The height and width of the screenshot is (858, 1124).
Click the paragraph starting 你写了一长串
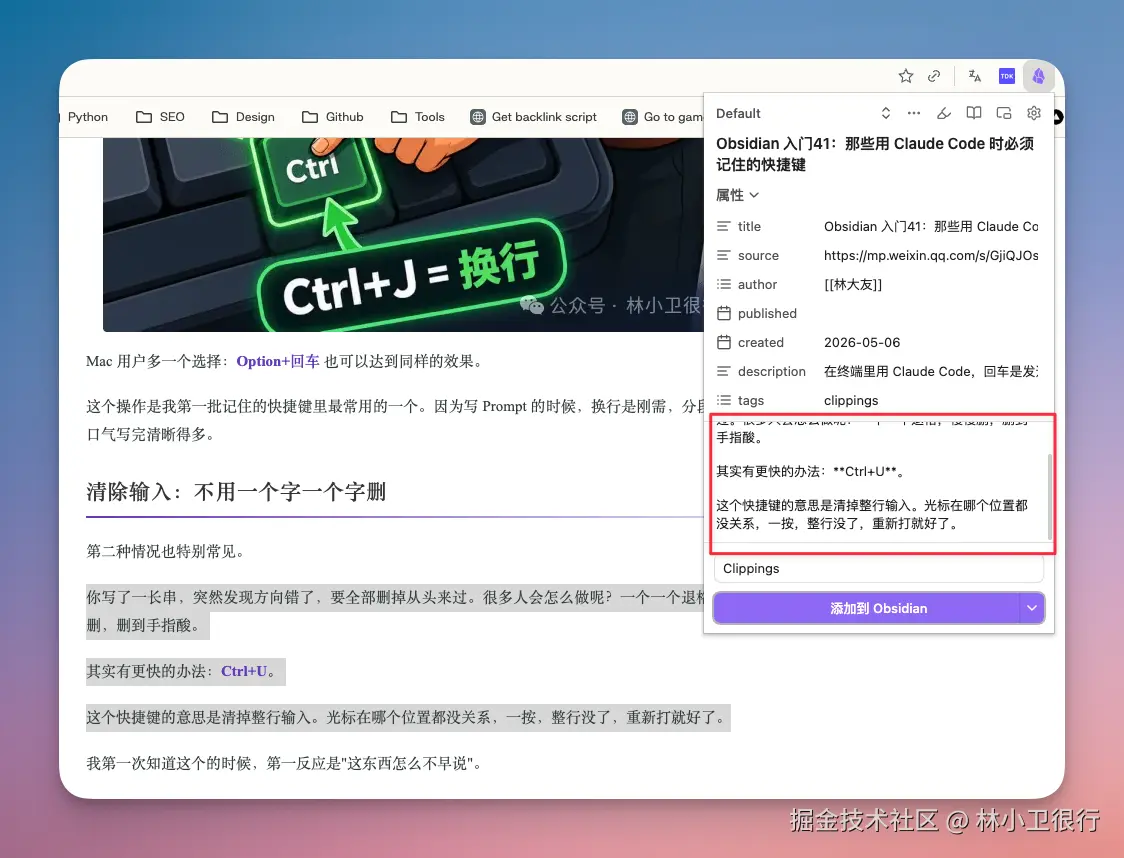[x=395, y=611]
